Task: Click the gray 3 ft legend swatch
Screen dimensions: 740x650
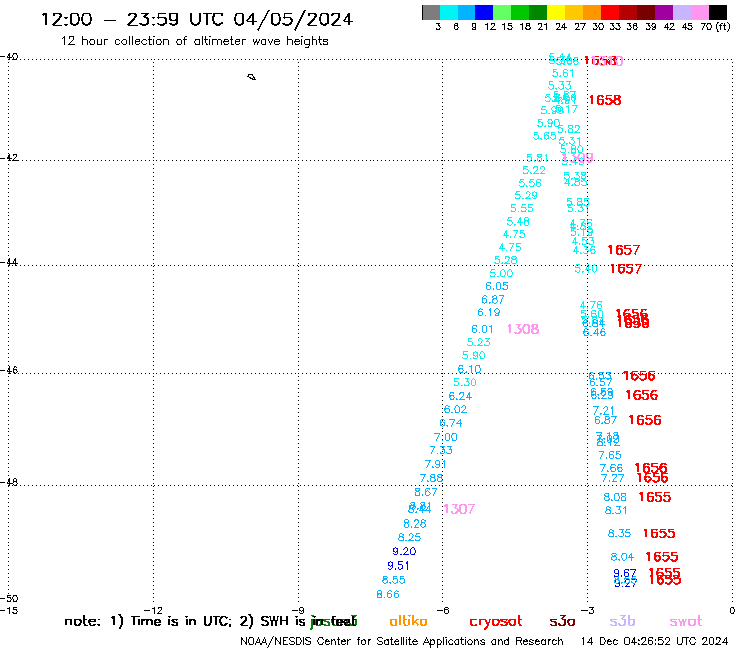Action: click(431, 12)
